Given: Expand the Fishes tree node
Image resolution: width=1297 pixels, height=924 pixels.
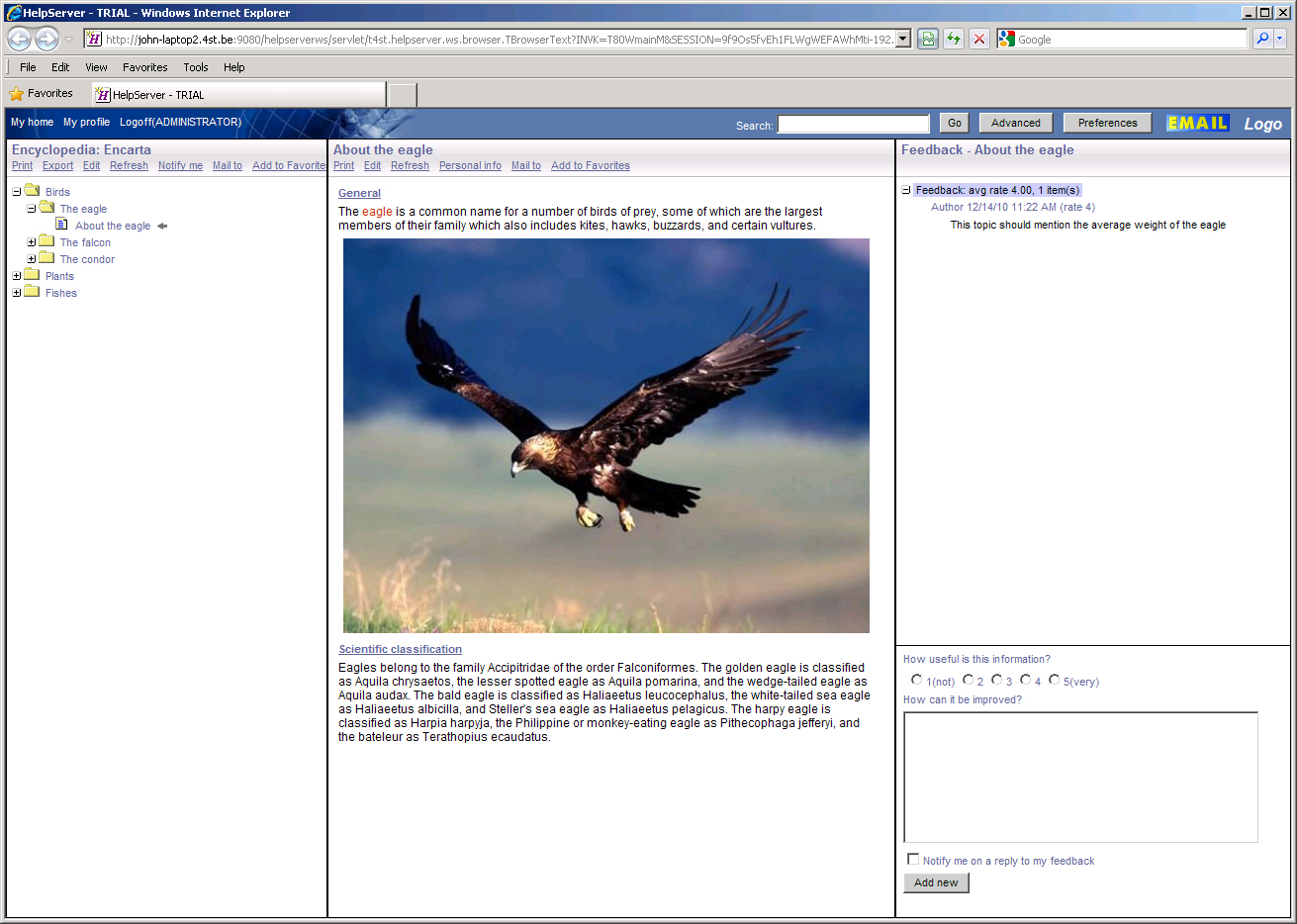Looking at the screenshot, I should point(17,293).
